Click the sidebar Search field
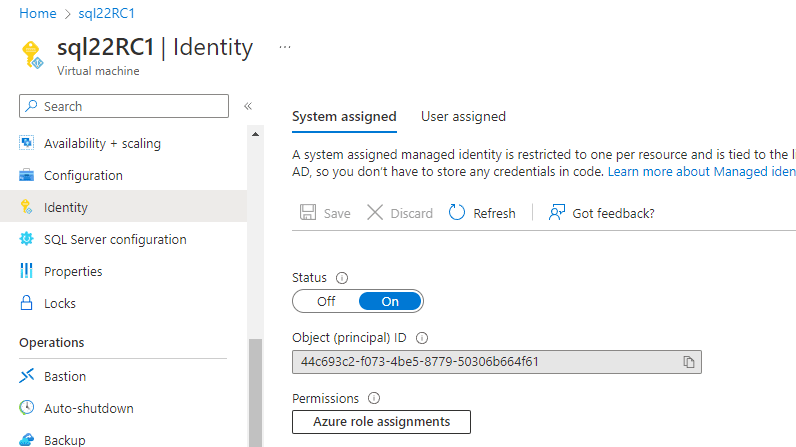The image size is (796, 447). pyautogui.click(x=124, y=106)
